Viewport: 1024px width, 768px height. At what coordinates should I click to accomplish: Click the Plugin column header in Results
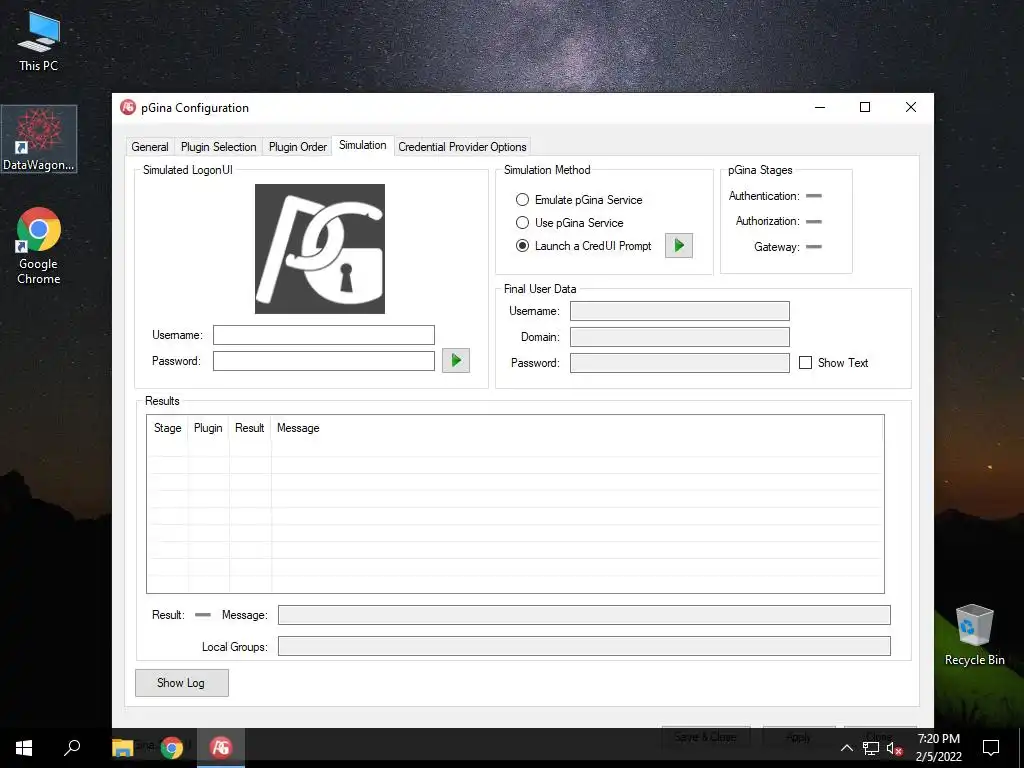[208, 428]
